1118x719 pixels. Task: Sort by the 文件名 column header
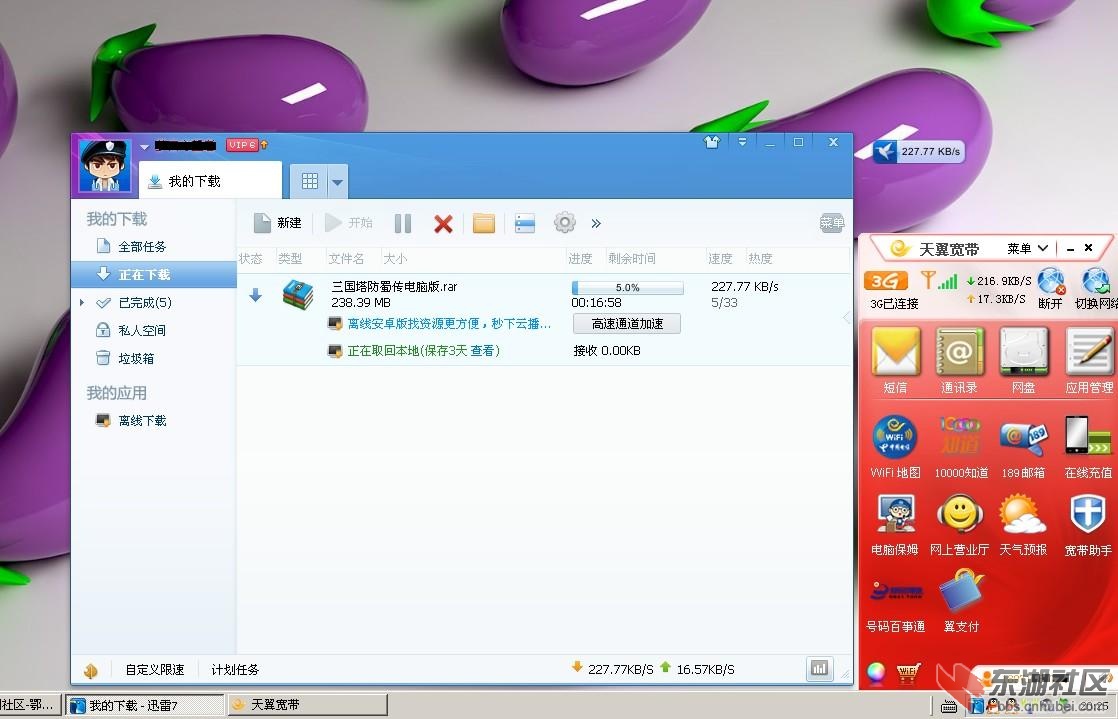click(347, 258)
